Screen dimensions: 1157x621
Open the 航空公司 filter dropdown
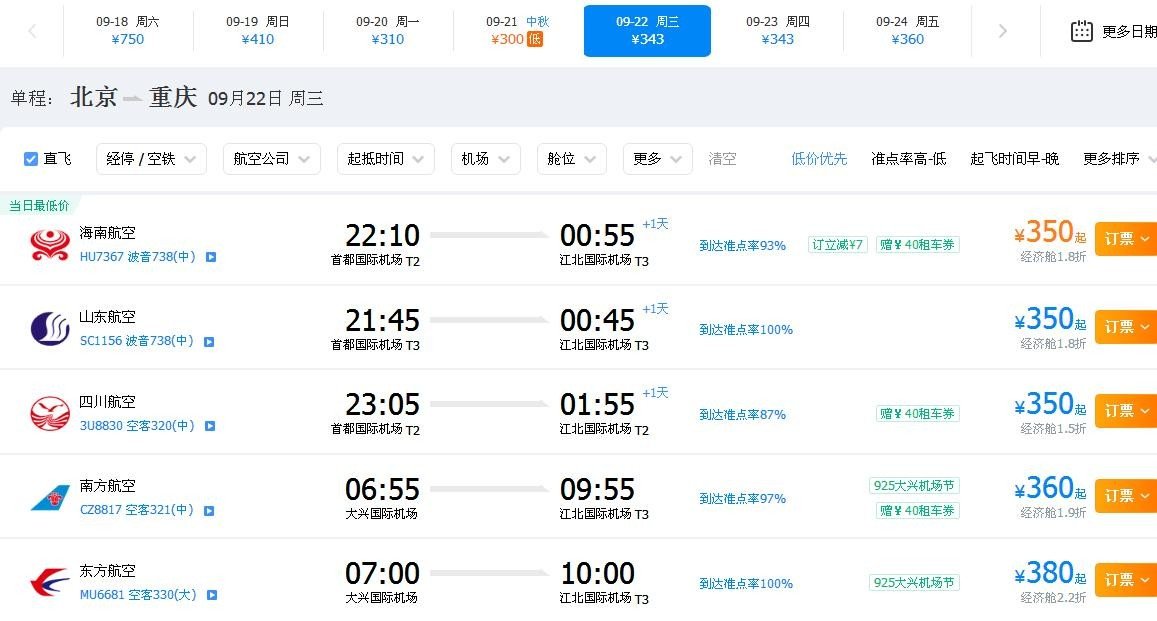coord(271,159)
